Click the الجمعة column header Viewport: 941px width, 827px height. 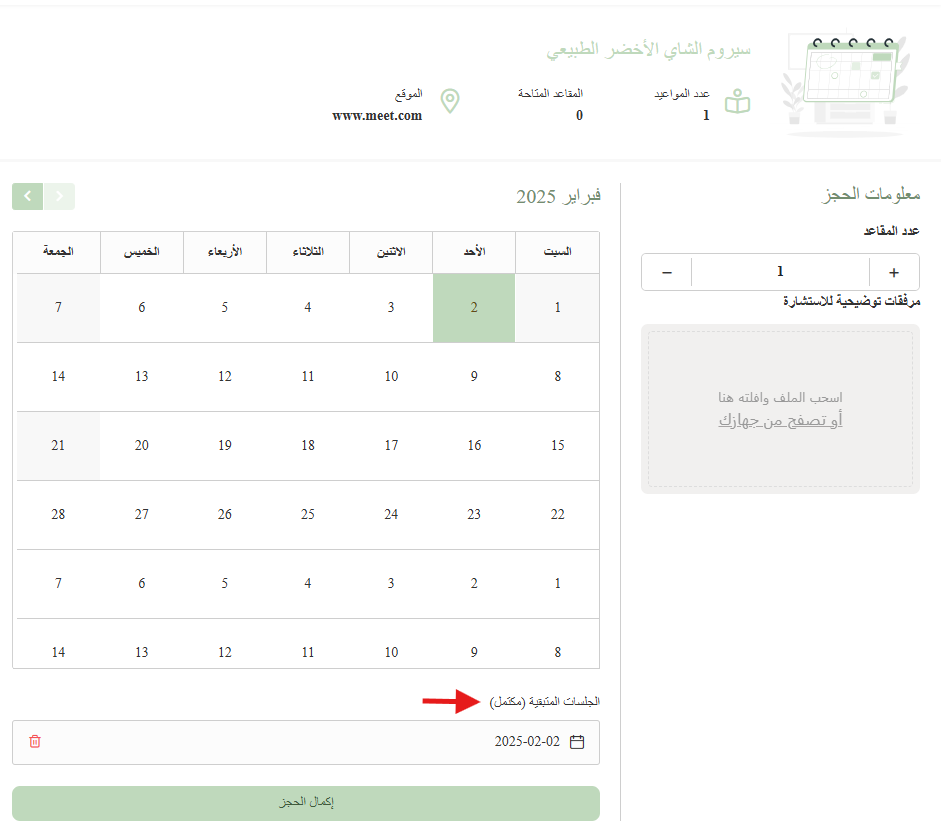click(x=58, y=252)
